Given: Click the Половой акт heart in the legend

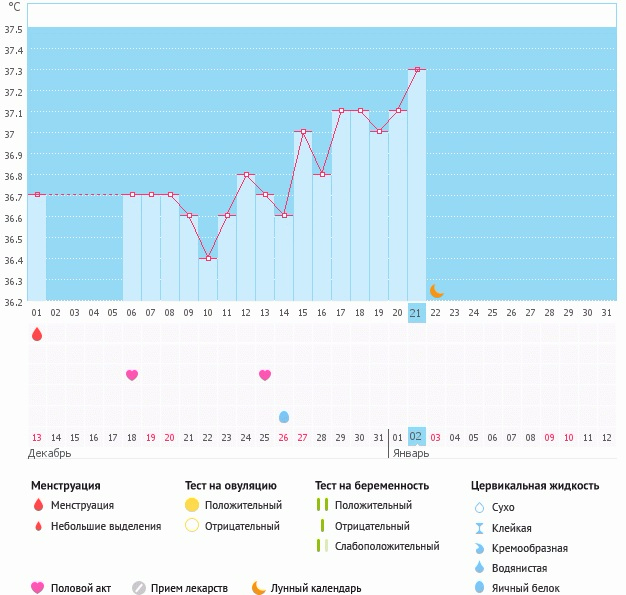Looking at the screenshot, I should [x=38, y=588].
